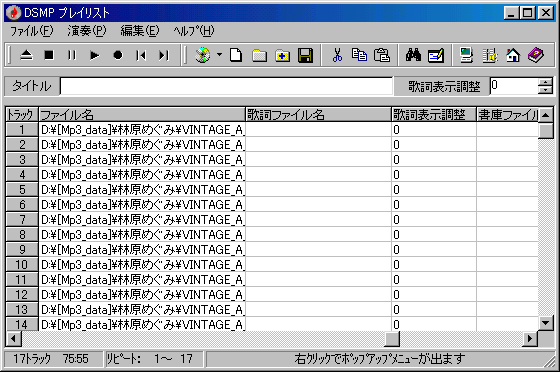Skip to the previous track
Viewport: 560px width, 372px height.
(x=141, y=55)
